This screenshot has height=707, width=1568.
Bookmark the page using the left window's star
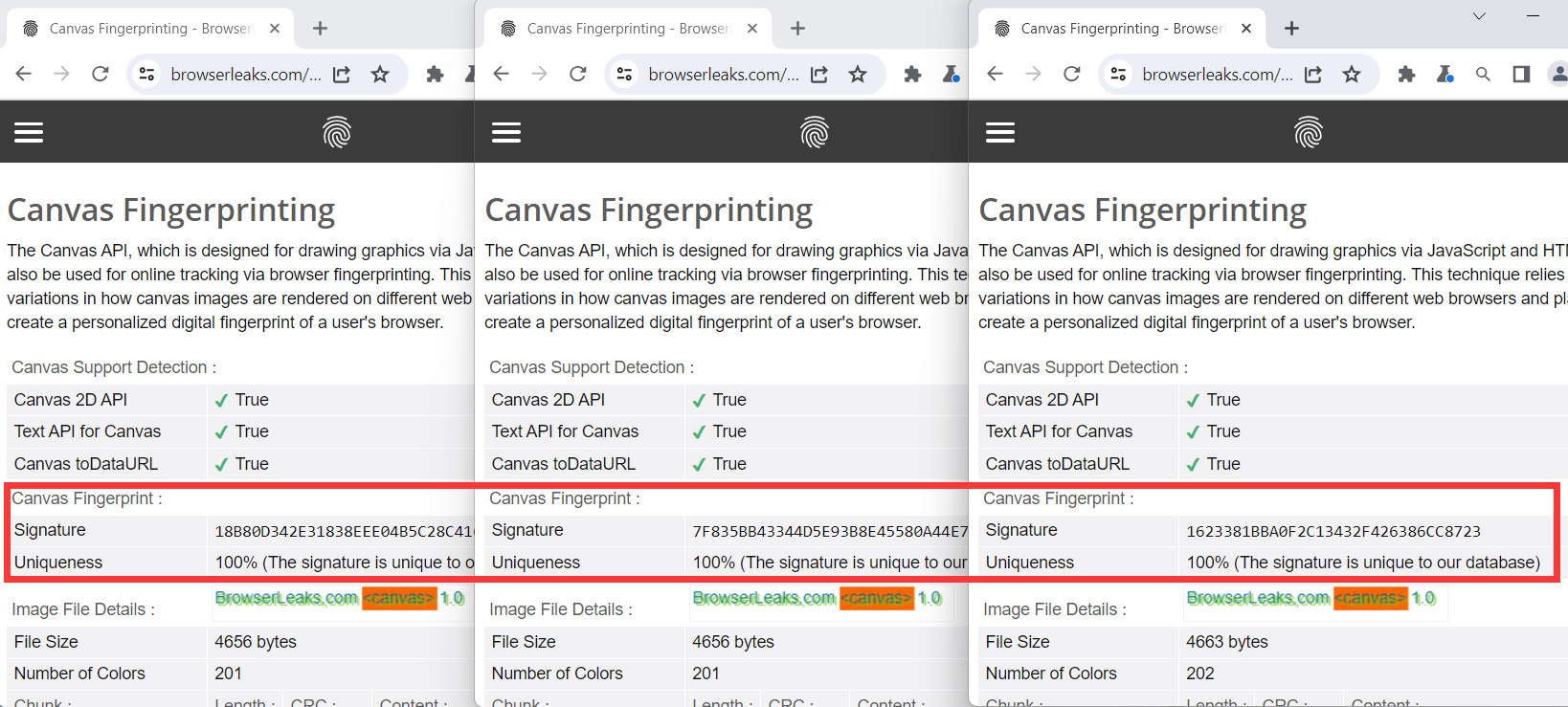click(x=380, y=75)
